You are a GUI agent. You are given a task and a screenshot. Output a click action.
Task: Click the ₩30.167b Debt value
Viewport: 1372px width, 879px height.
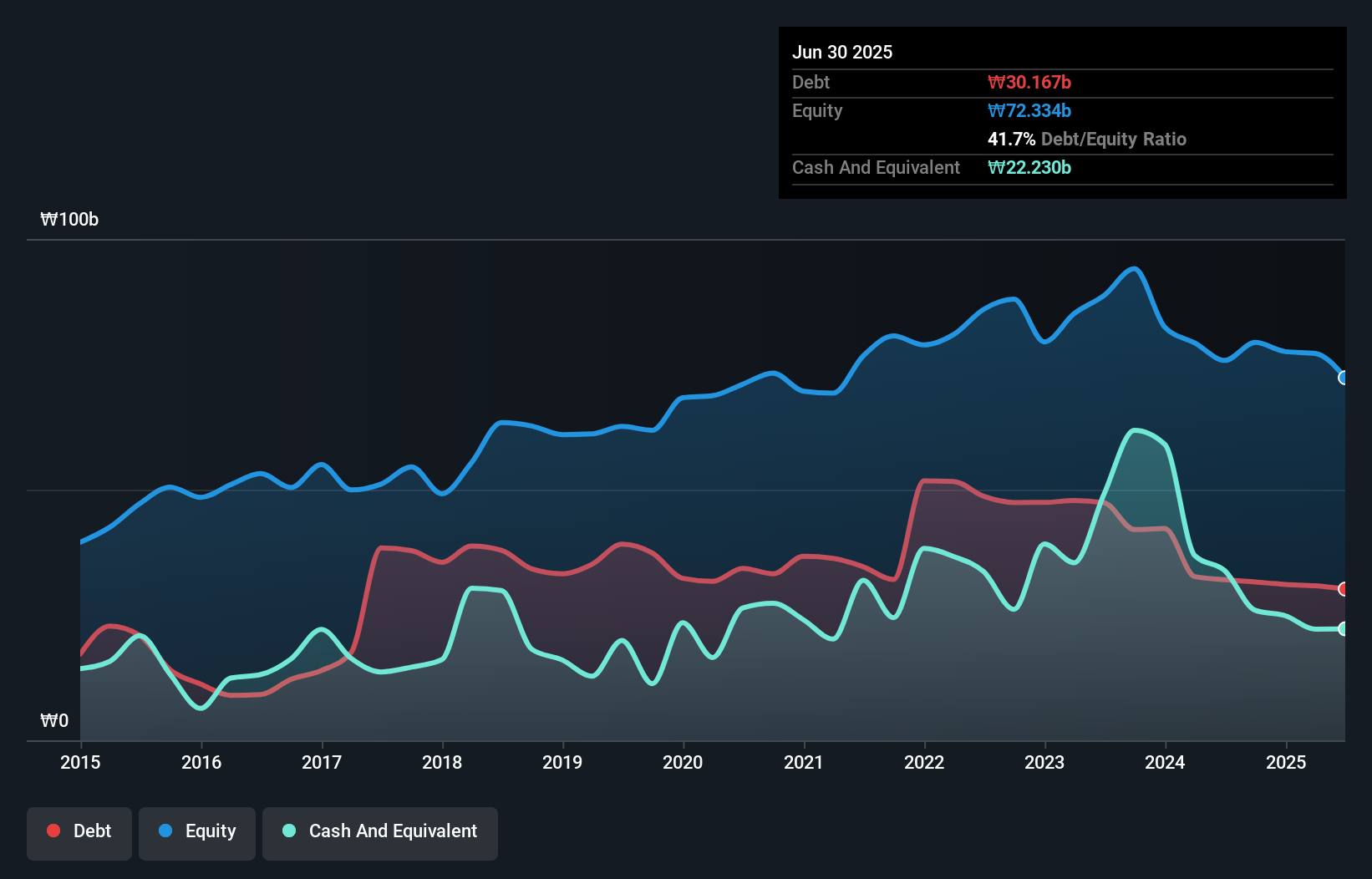(x=1030, y=82)
